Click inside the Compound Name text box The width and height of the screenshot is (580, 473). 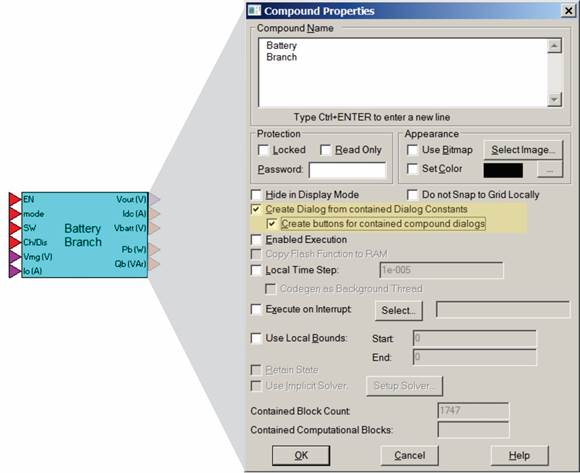[402, 72]
